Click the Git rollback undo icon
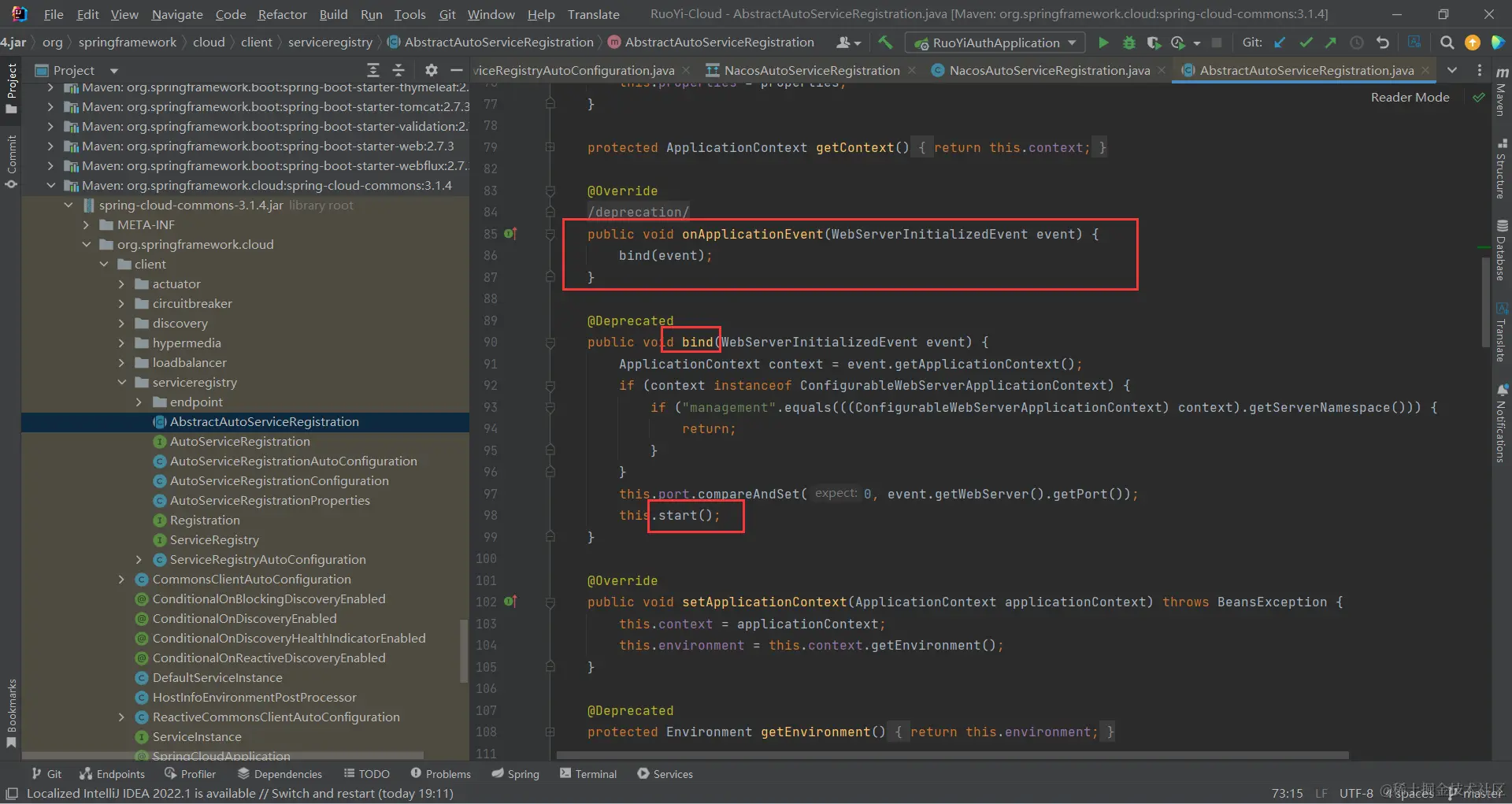Viewport: 1512px width, 804px height. click(x=1382, y=43)
